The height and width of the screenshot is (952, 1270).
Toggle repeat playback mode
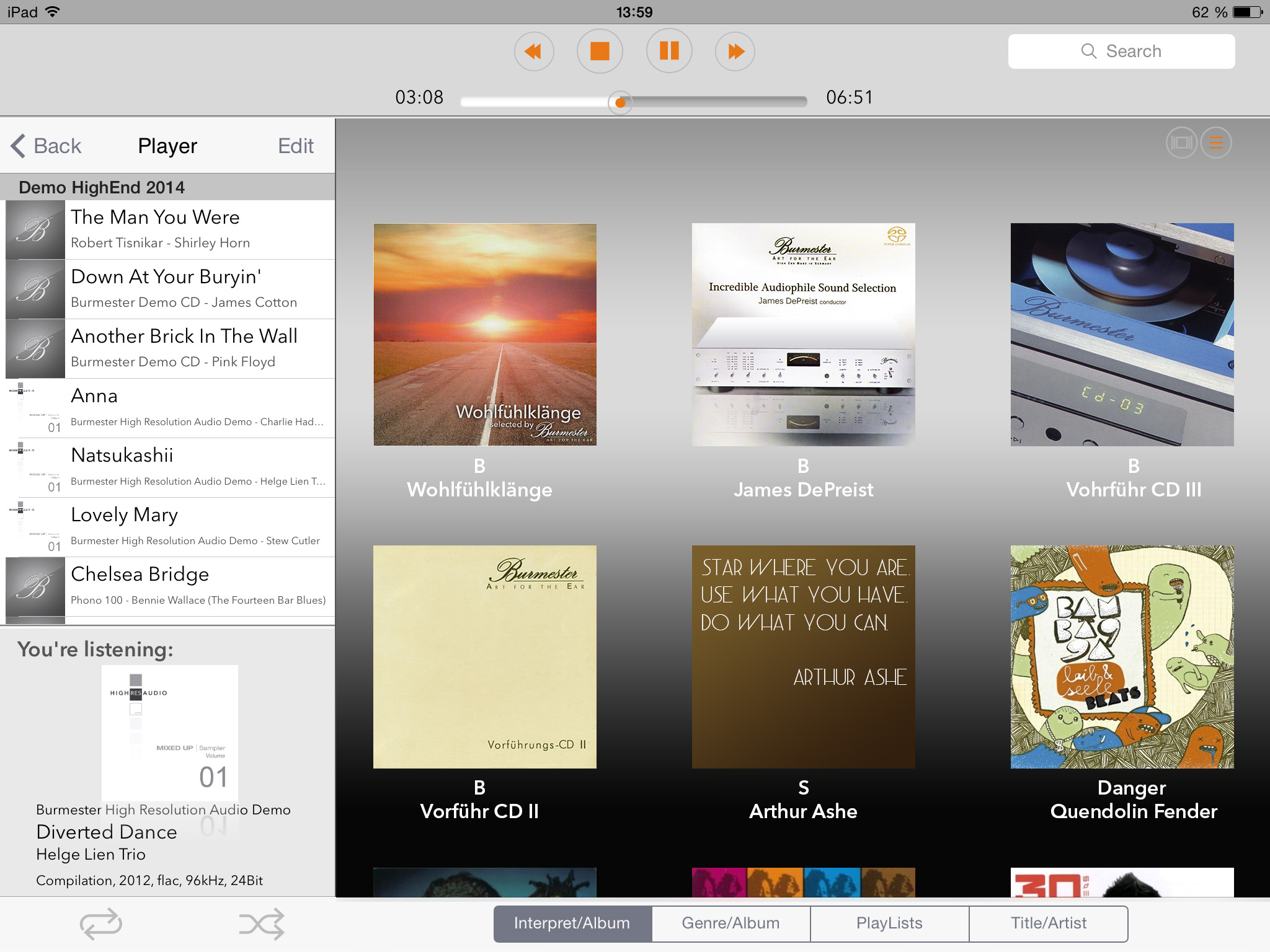[101, 924]
